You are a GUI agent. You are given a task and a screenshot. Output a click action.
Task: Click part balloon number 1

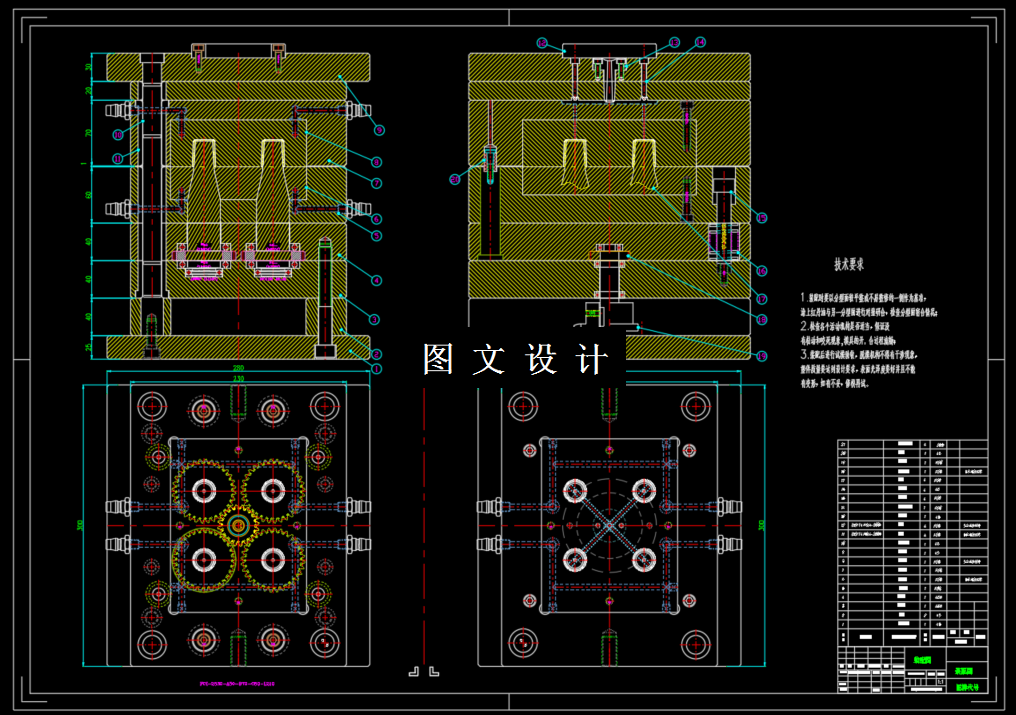pyautogui.click(x=376, y=369)
